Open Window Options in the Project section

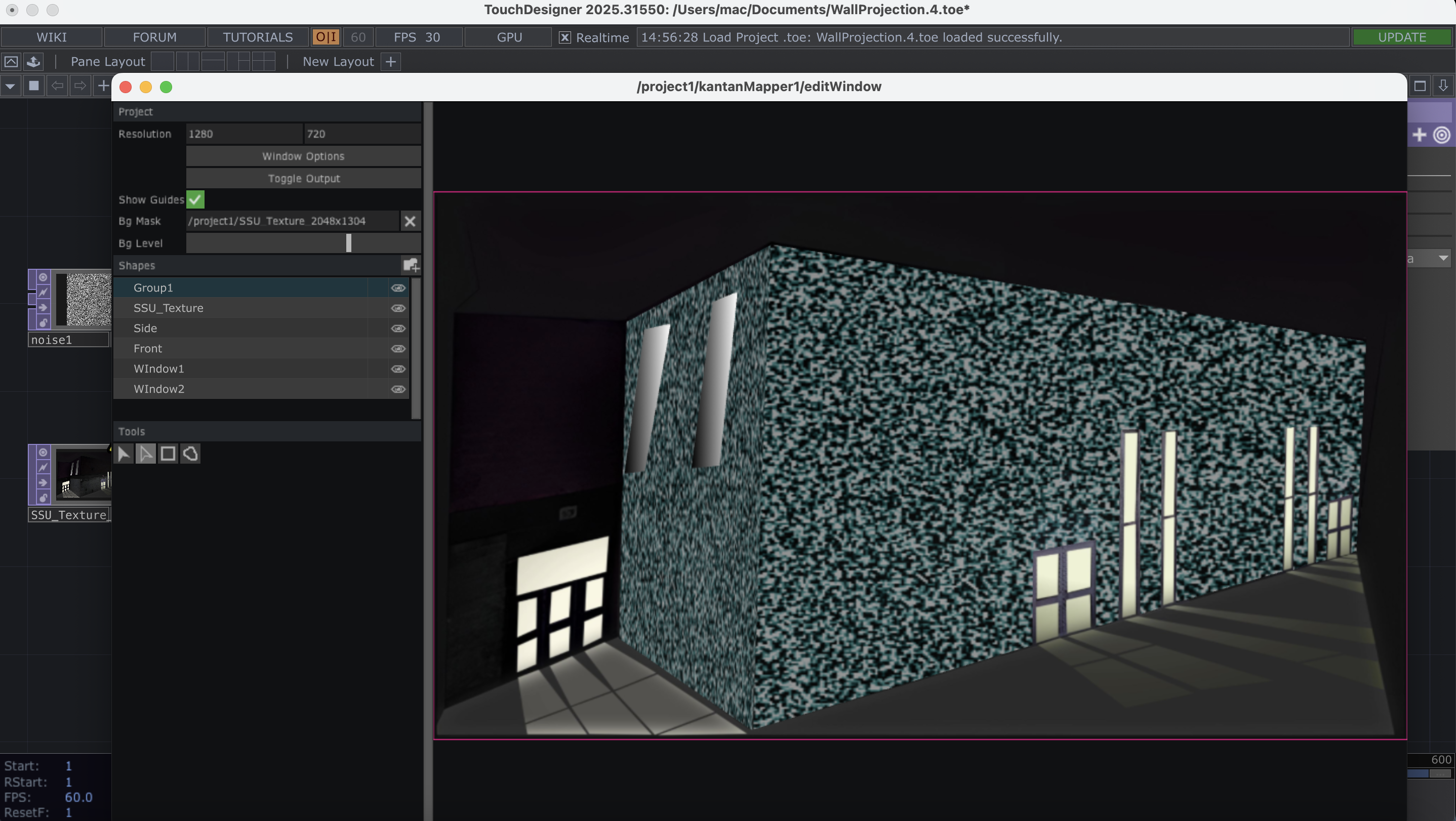[303, 156]
